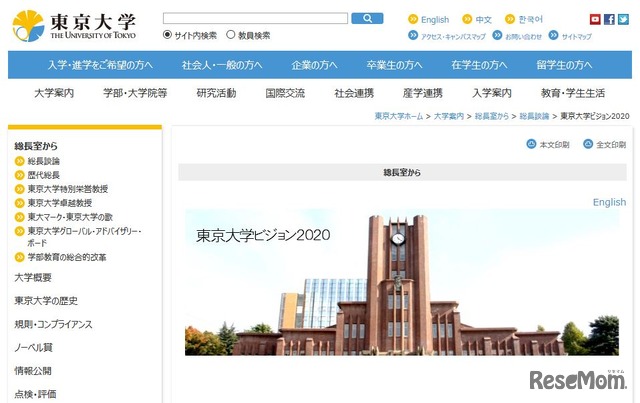Click the magnifier search button

367,18
